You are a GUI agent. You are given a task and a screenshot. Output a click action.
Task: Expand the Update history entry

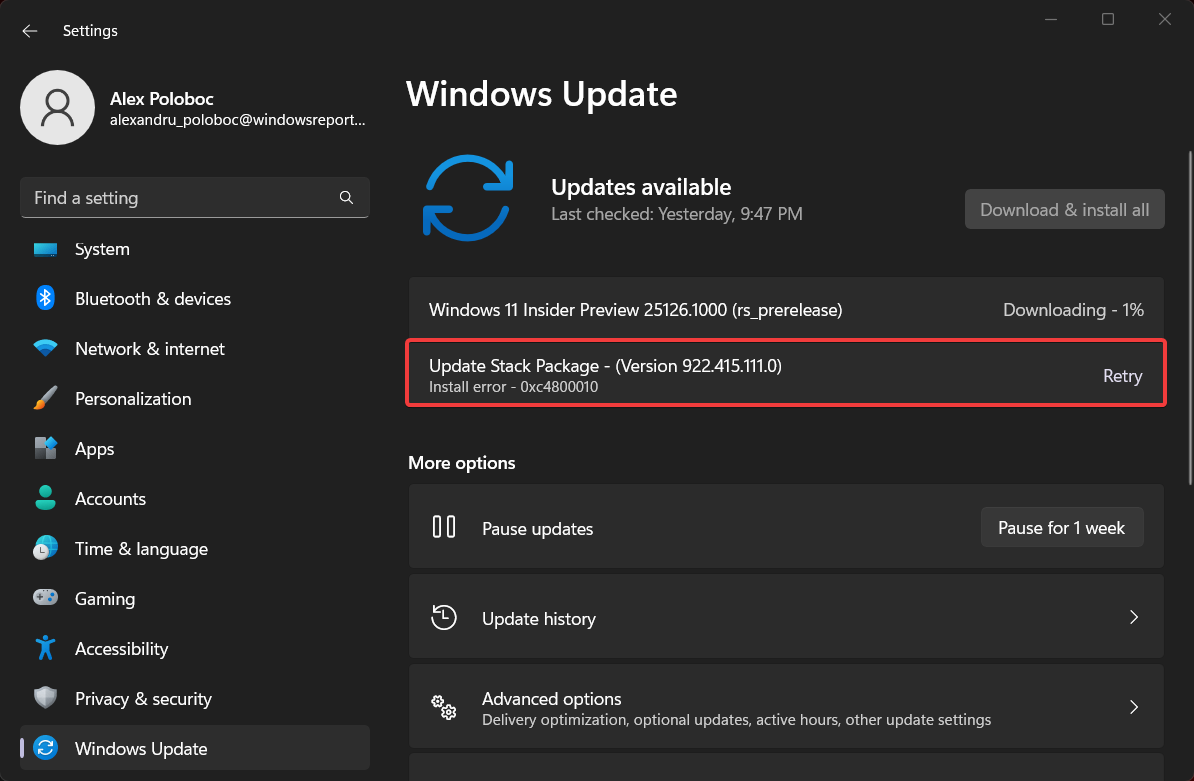click(1133, 617)
